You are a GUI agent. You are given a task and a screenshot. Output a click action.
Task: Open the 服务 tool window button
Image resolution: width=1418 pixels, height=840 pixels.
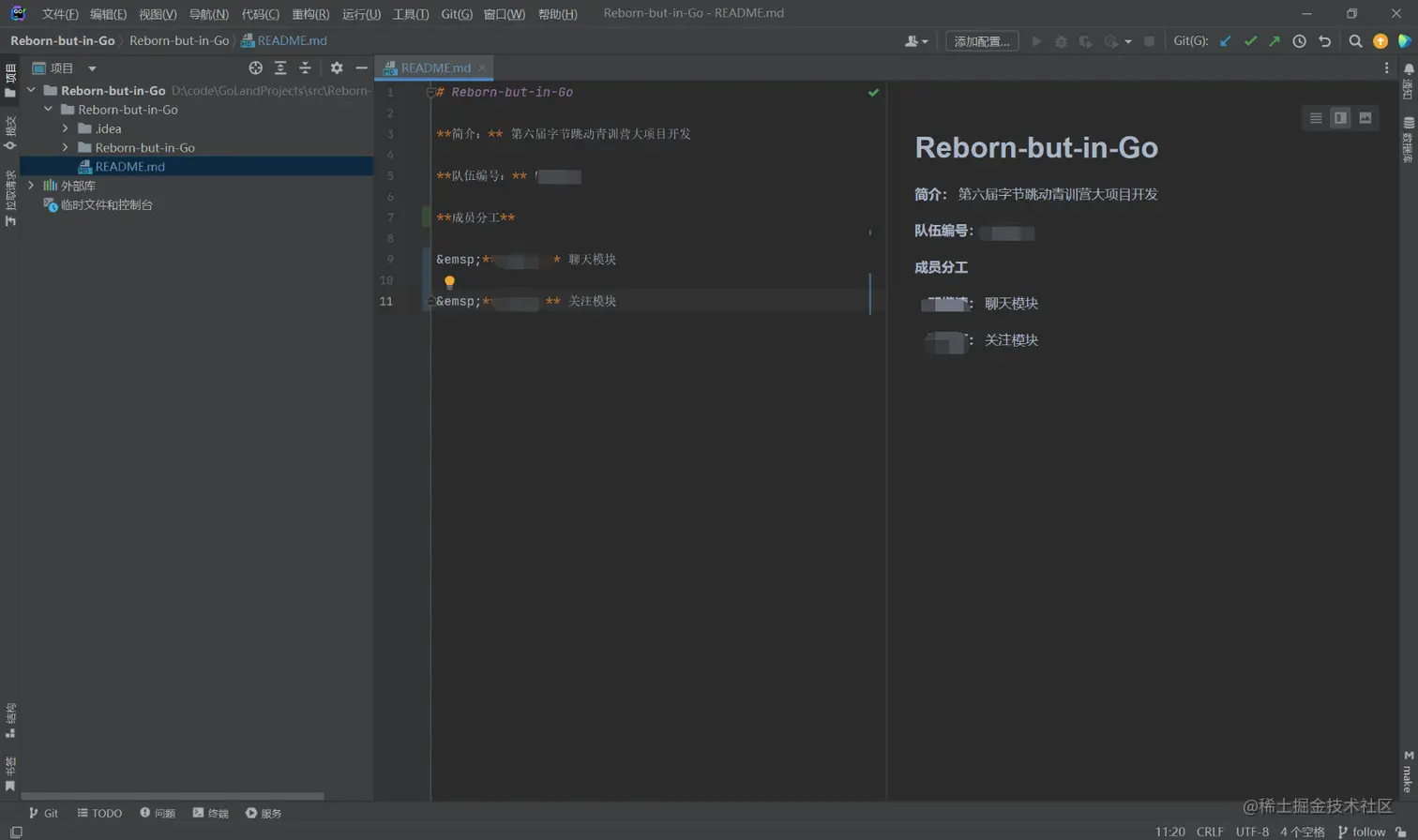click(264, 813)
